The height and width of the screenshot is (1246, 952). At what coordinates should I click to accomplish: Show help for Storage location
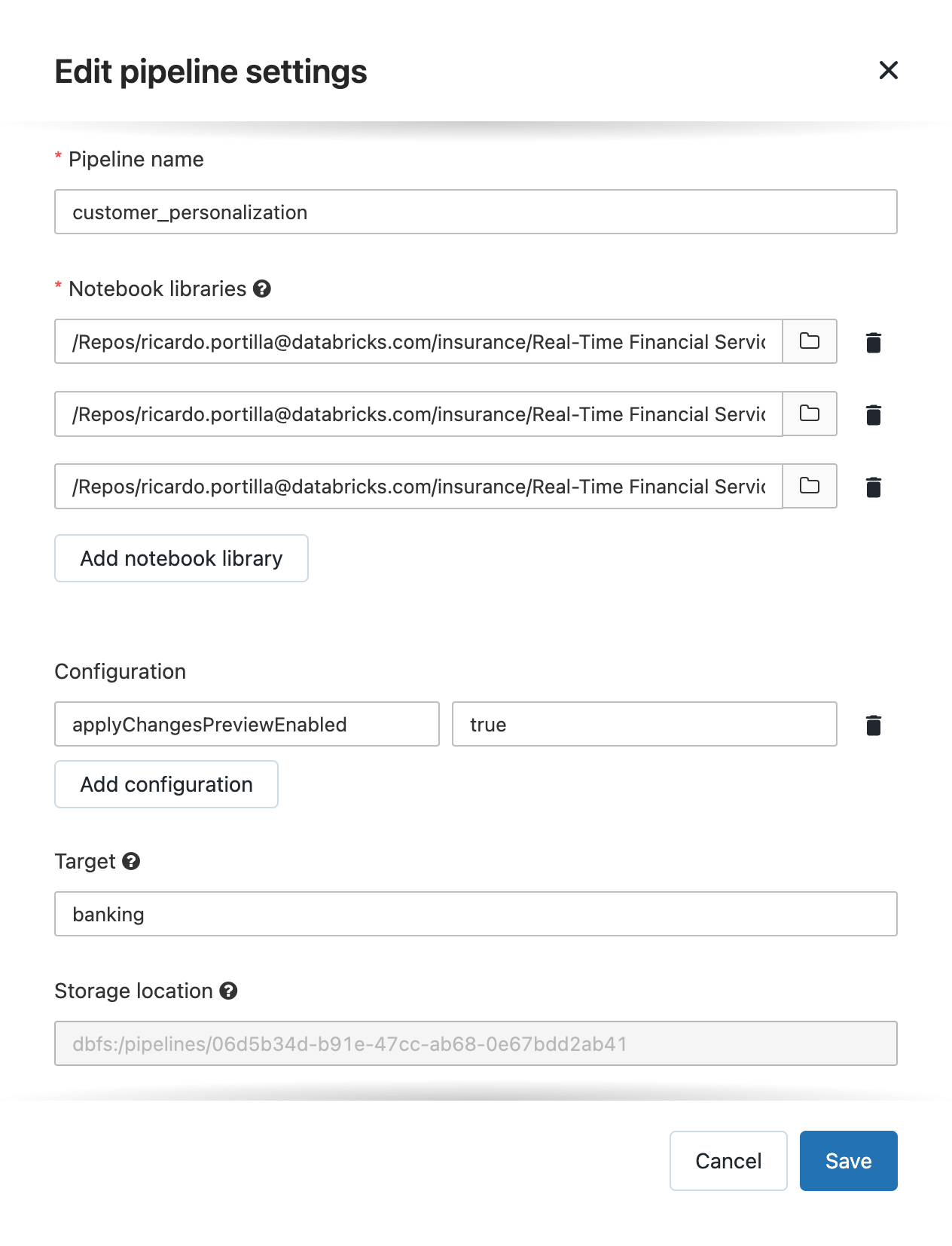[228, 991]
